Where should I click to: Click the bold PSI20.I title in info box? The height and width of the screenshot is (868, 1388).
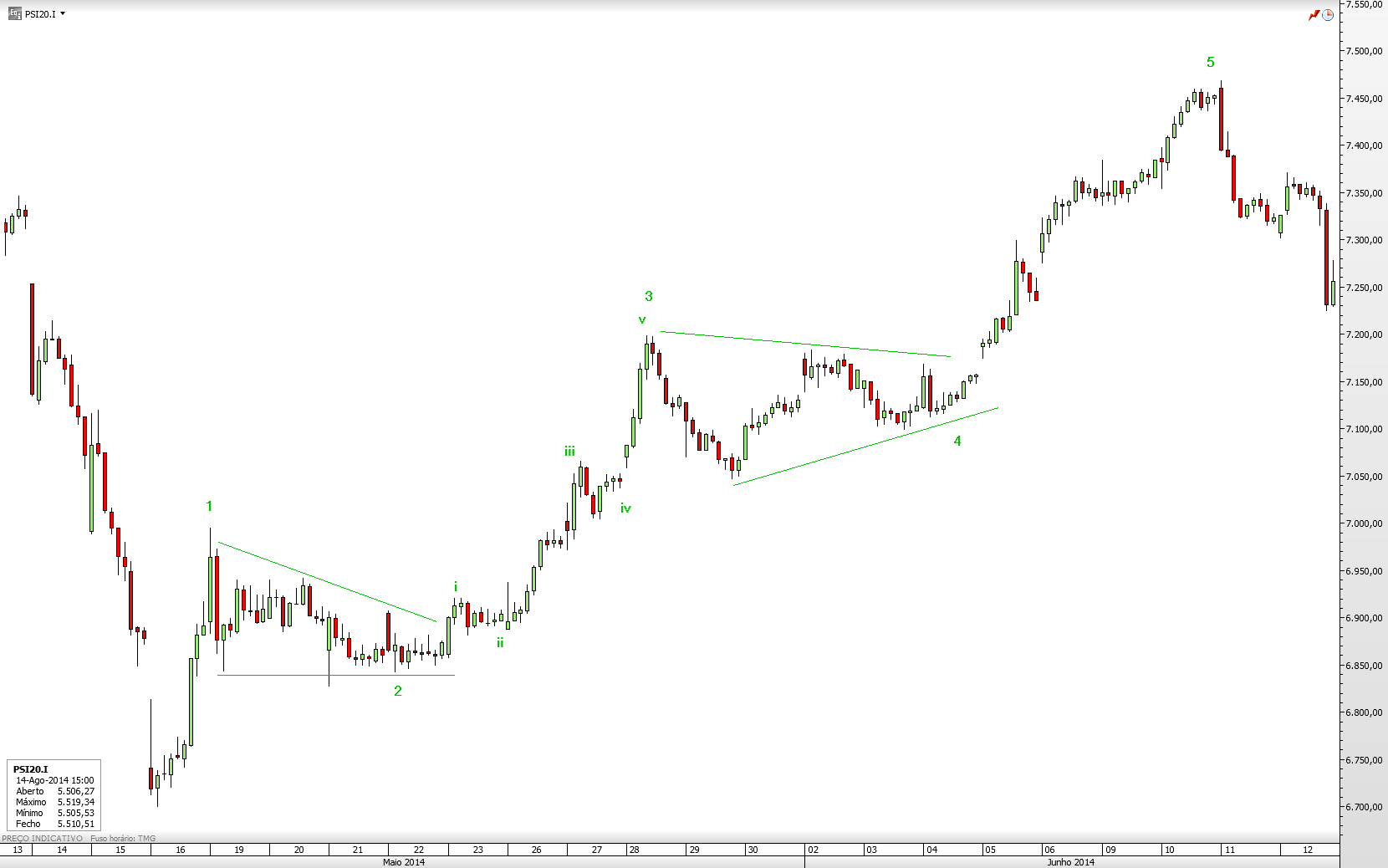[30, 769]
